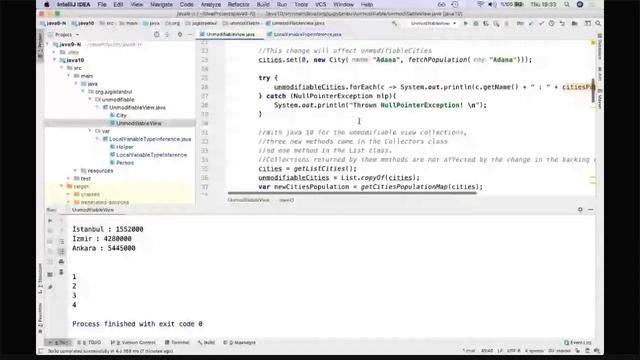Click the locate file target icon in the Project panel
Image resolution: width=640 pixels, height=360 pixels.
point(157,35)
